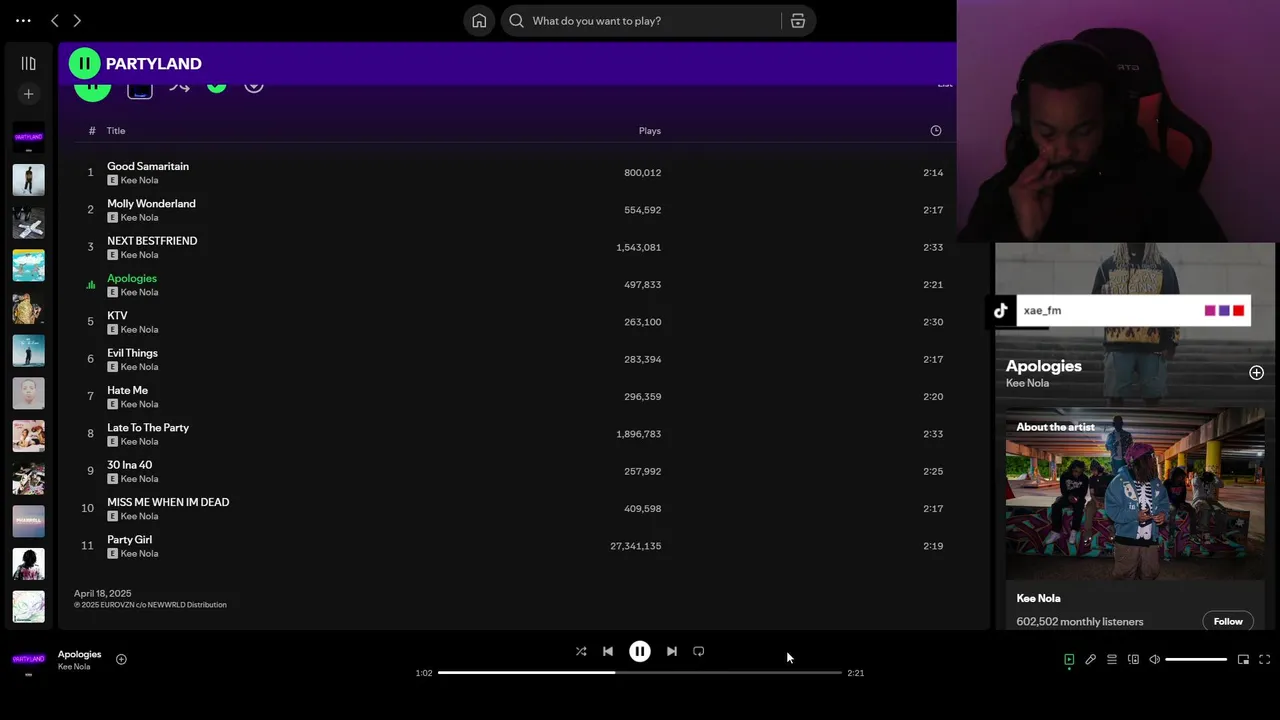Open the Browse icon in search bar
The image size is (1280, 720).
click(x=798, y=21)
